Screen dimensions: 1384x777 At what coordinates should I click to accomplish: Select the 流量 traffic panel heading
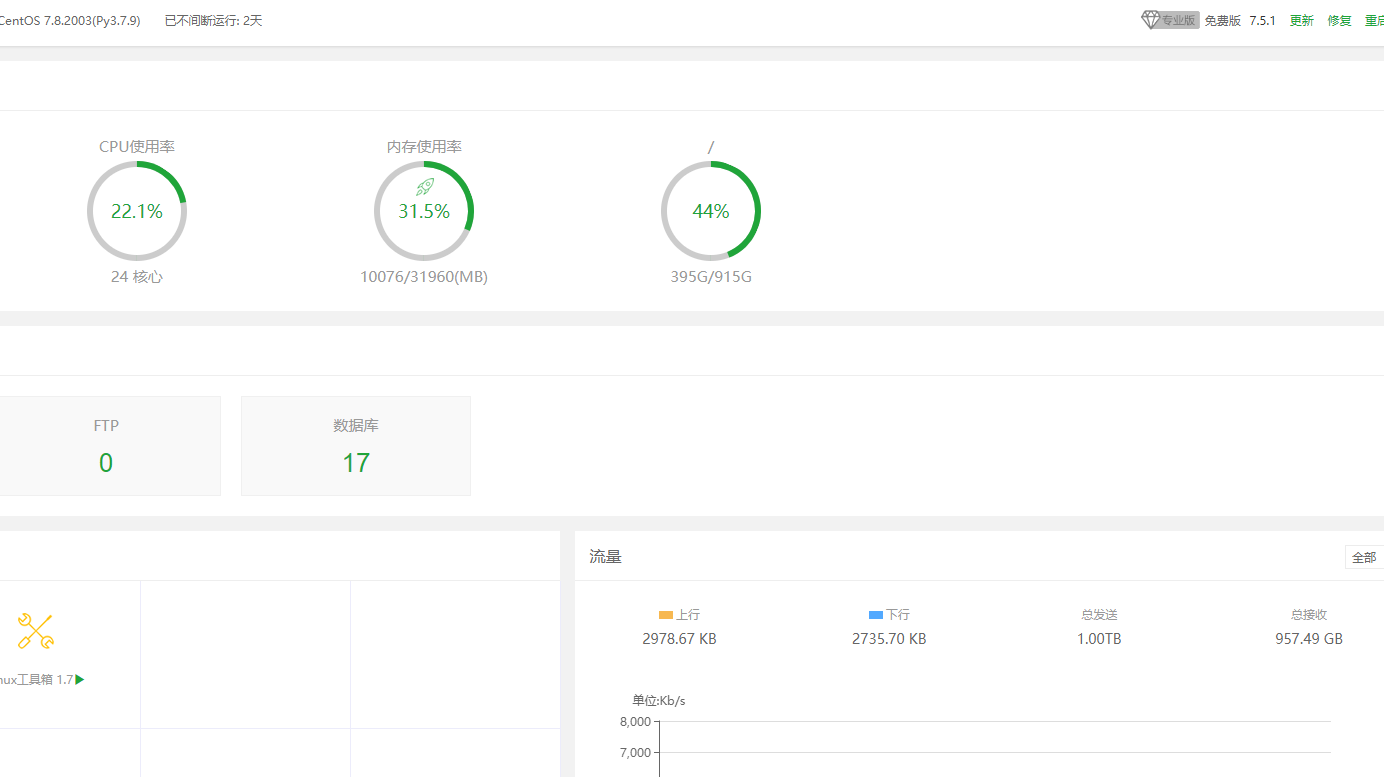pyautogui.click(x=605, y=557)
